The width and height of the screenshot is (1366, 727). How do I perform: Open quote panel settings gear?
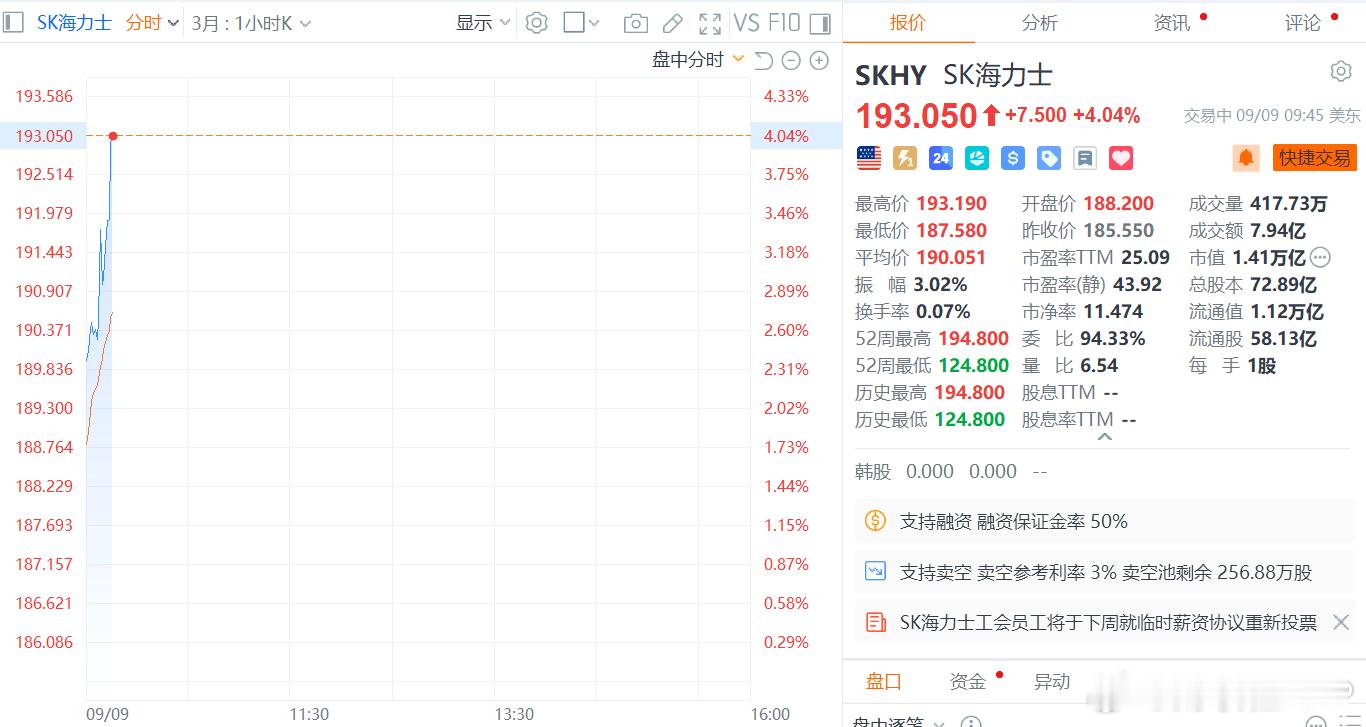pos(1341,71)
